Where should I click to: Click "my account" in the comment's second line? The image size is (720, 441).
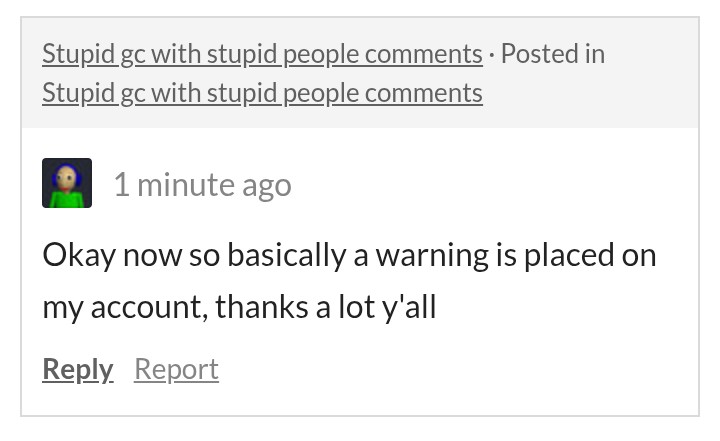coord(124,307)
